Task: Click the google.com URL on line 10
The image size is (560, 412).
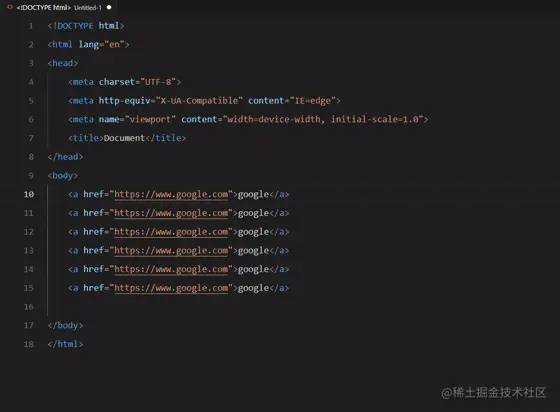Action: point(171,194)
